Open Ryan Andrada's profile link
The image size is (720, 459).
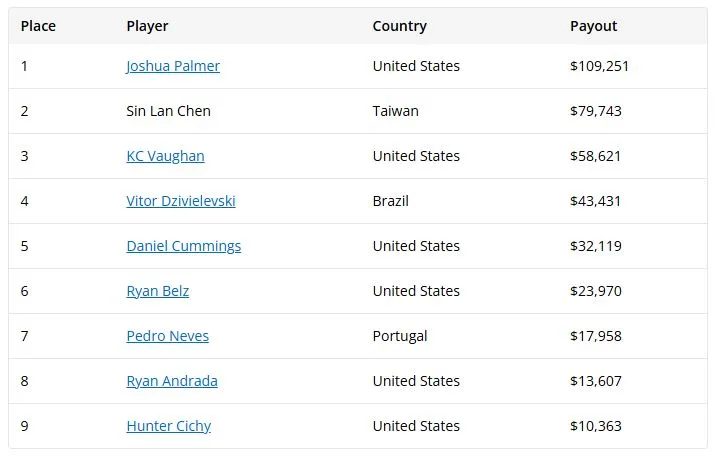click(x=172, y=381)
